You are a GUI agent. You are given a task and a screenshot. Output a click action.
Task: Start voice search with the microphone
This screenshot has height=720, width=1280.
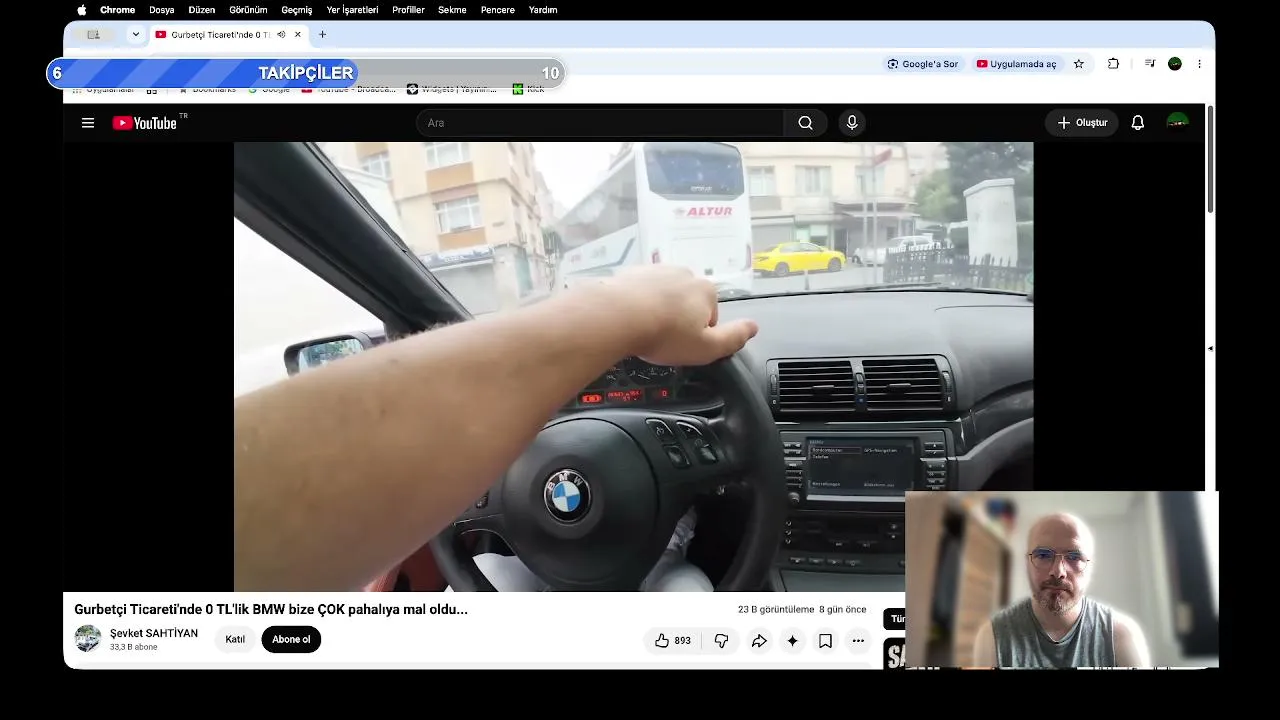coord(852,123)
